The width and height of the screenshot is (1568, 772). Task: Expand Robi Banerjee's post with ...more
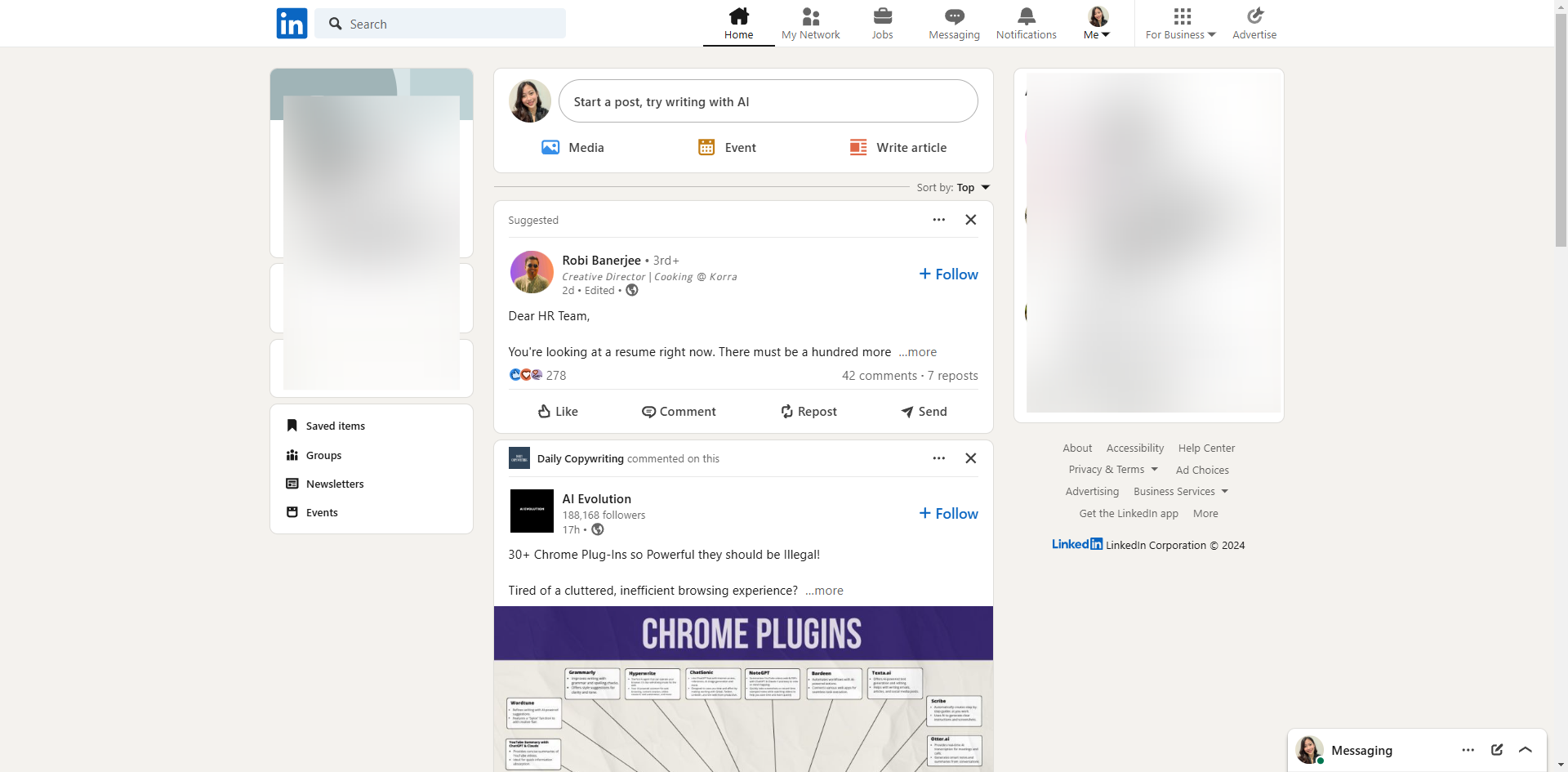(918, 352)
